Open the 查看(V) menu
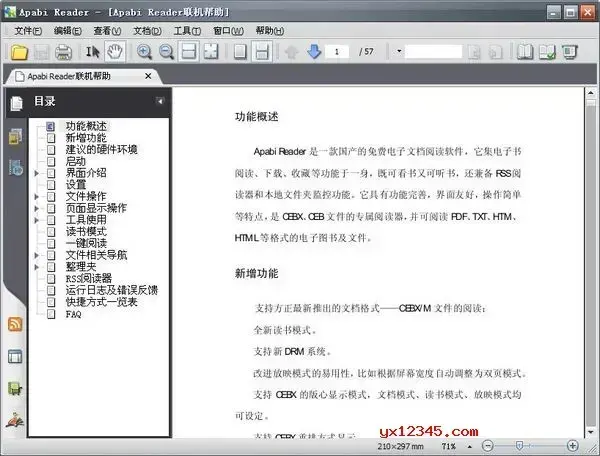This screenshot has width=600, height=456. click(108, 31)
